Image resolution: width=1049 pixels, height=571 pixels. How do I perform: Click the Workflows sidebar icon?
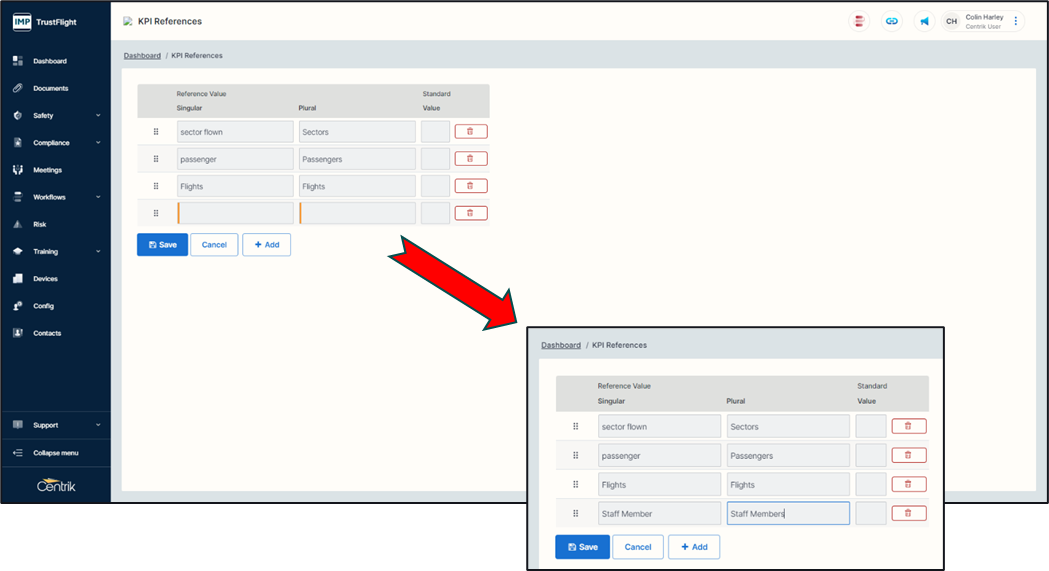coord(18,197)
